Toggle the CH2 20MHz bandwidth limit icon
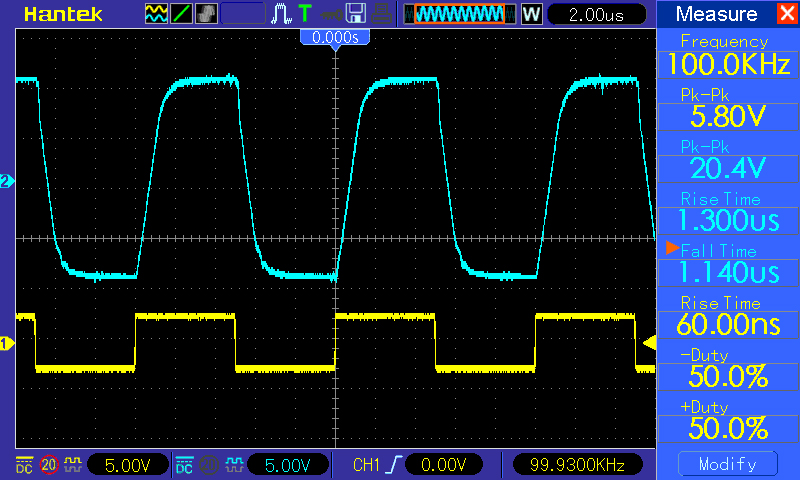 pyautogui.click(x=209, y=464)
